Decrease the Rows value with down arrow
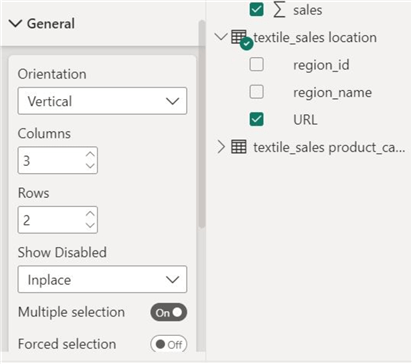The width and height of the screenshot is (412, 364). pyautogui.click(x=90, y=225)
